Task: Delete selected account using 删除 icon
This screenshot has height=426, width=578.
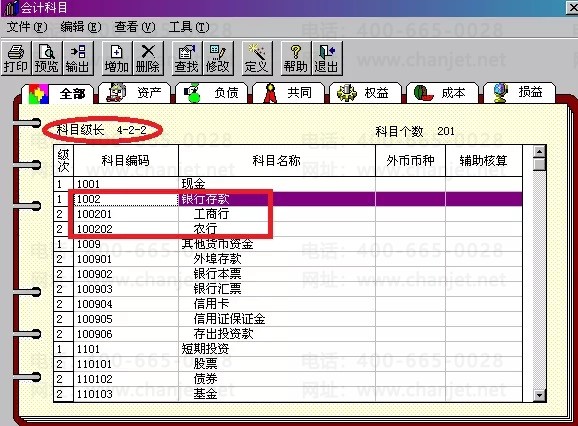Action: coord(148,58)
